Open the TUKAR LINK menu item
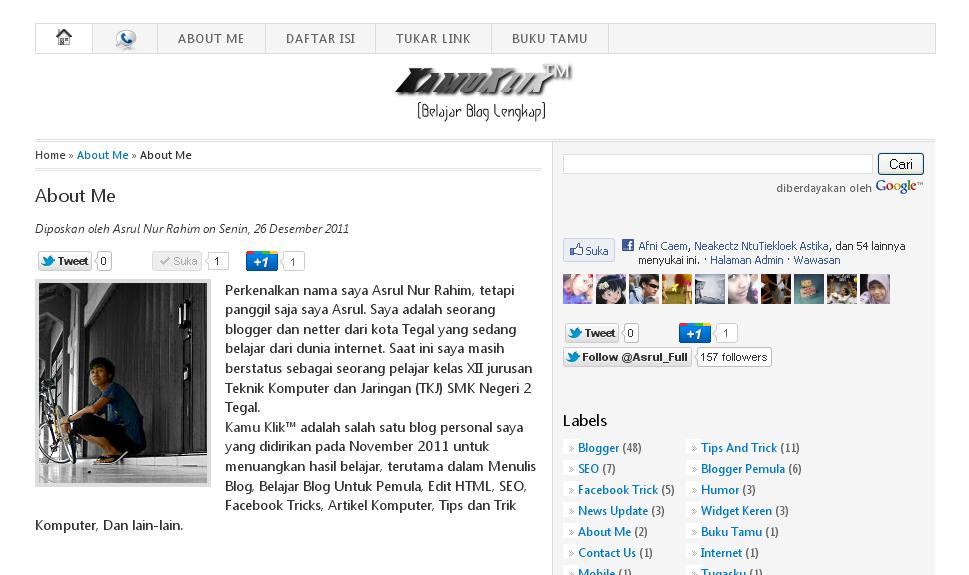 tap(433, 39)
